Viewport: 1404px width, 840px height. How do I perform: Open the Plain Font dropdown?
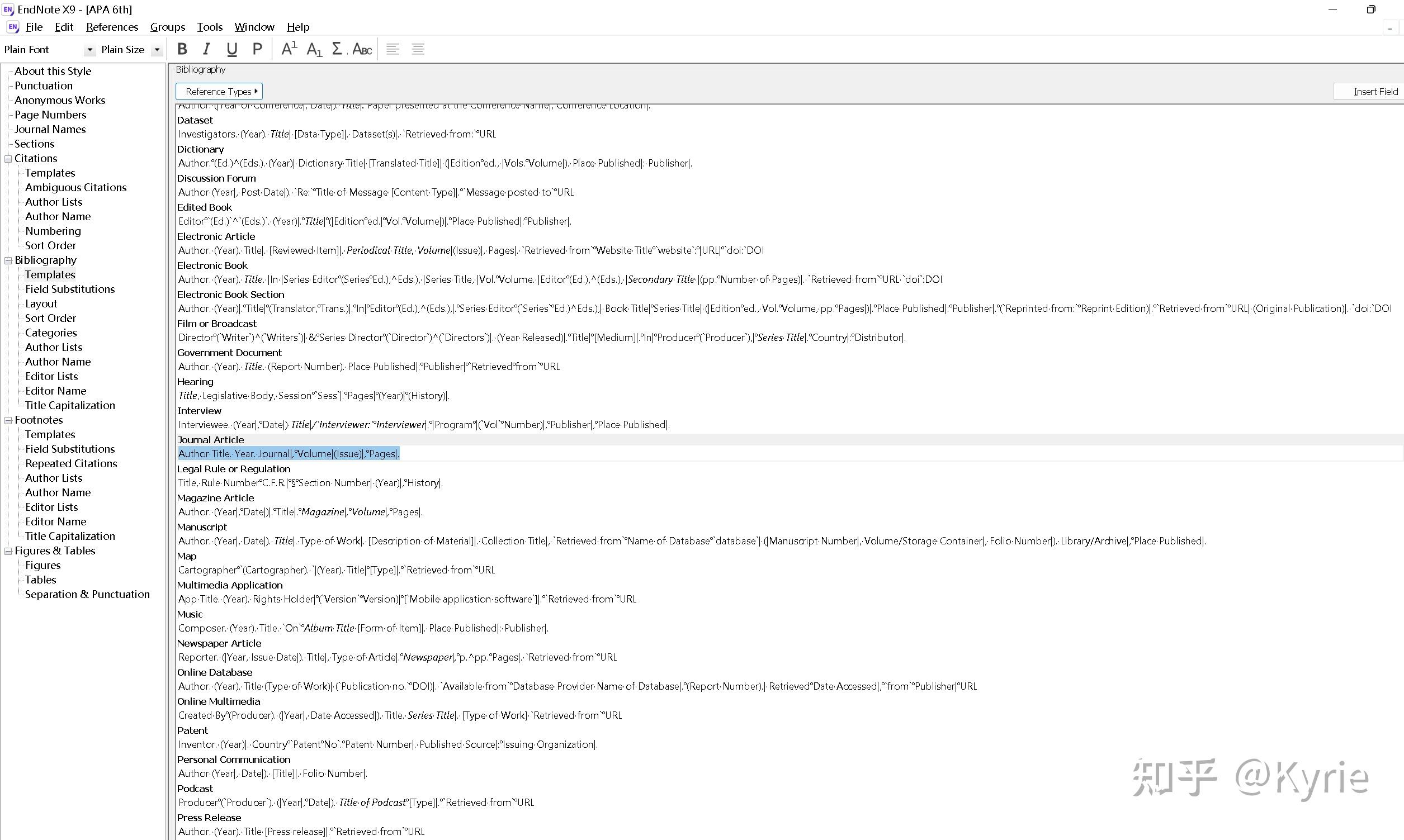[89, 50]
